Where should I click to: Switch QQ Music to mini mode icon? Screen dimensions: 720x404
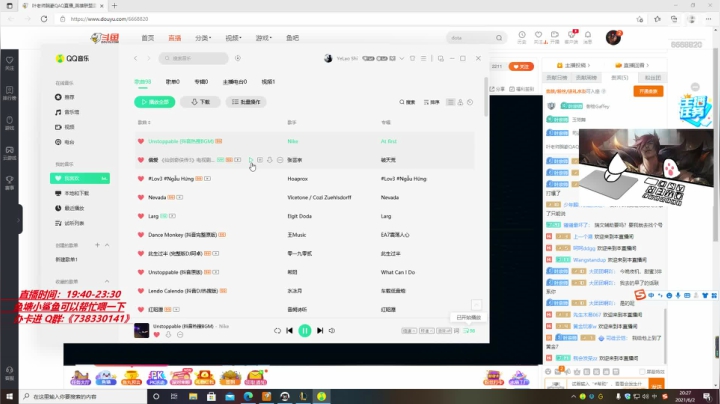coord(441,58)
